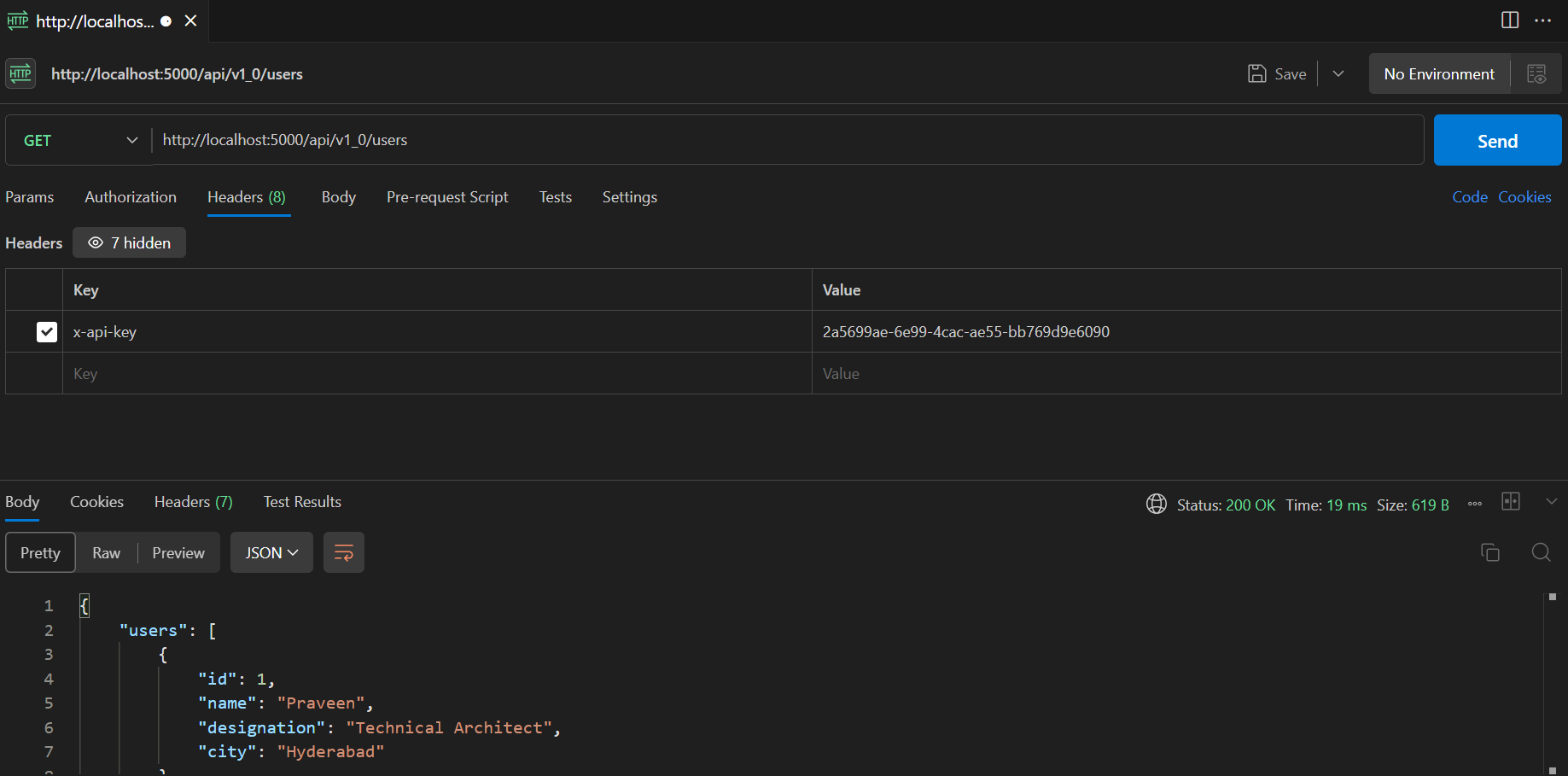The width and height of the screenshot is (1568, 776).
Task: Close the localhost request tab
Action: [190, 20]
